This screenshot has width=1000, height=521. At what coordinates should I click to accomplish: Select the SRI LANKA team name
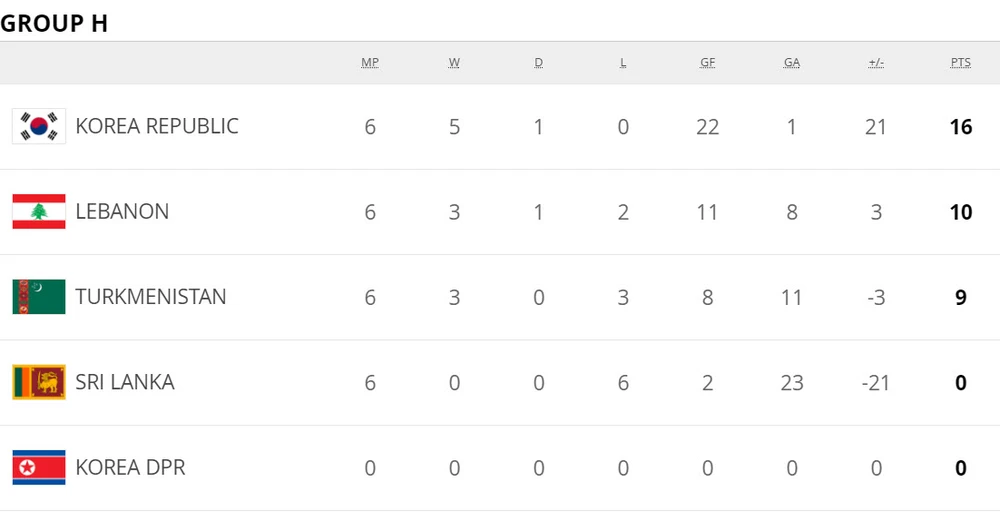125,382
